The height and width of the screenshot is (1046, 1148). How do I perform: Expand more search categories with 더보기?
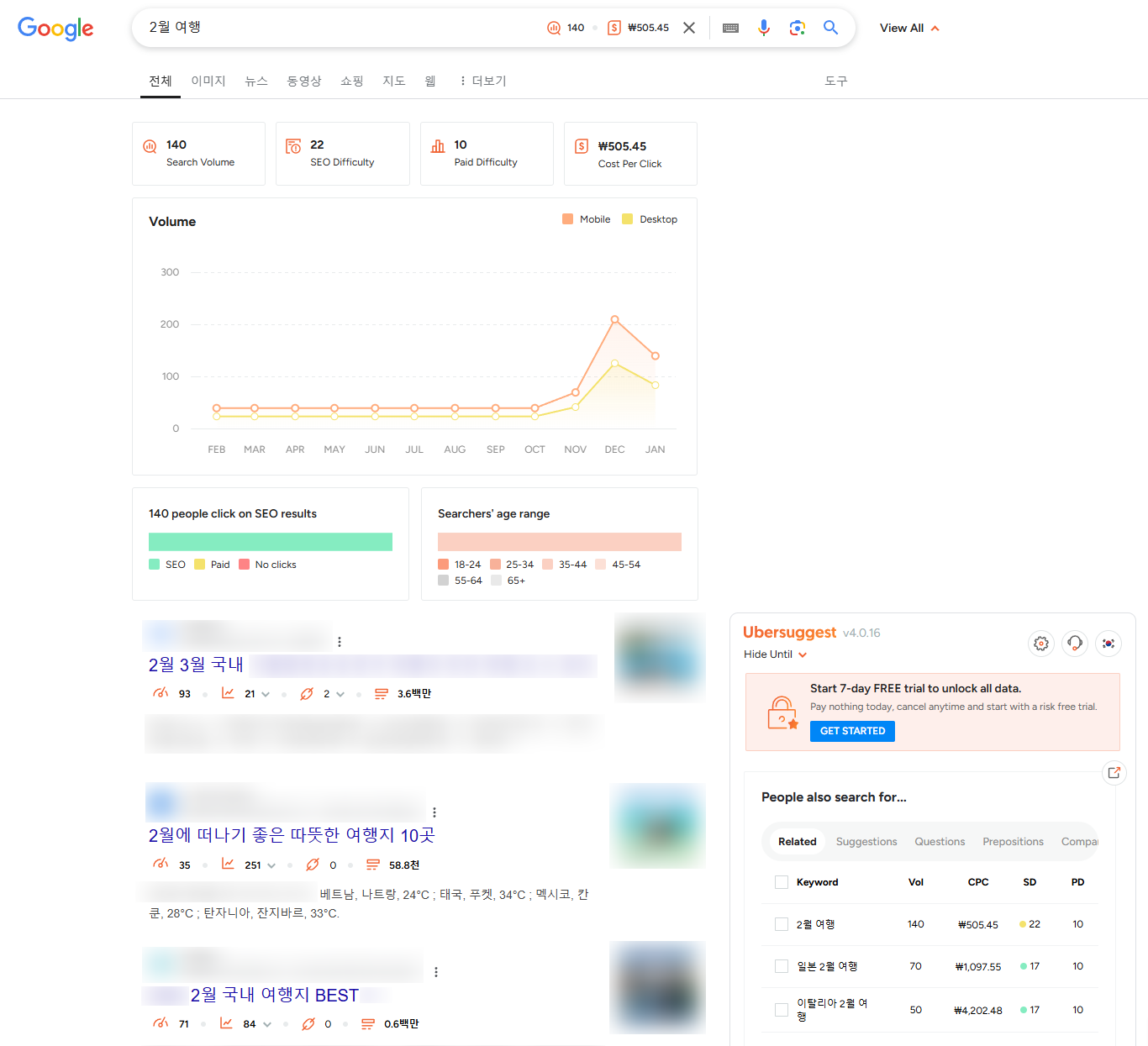click(482, 81)
